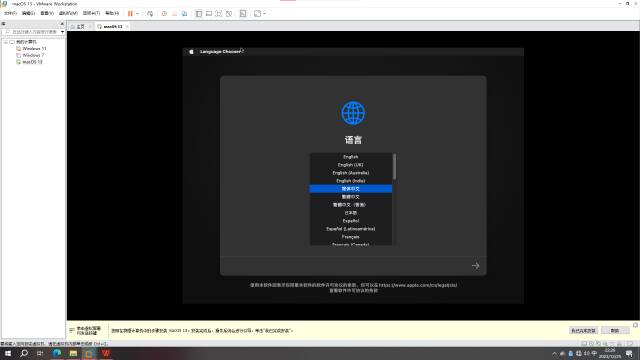This screenshot has height=360, width=640.
Task: Click the language list scrollbar
Action: click(x=394, y=166)
